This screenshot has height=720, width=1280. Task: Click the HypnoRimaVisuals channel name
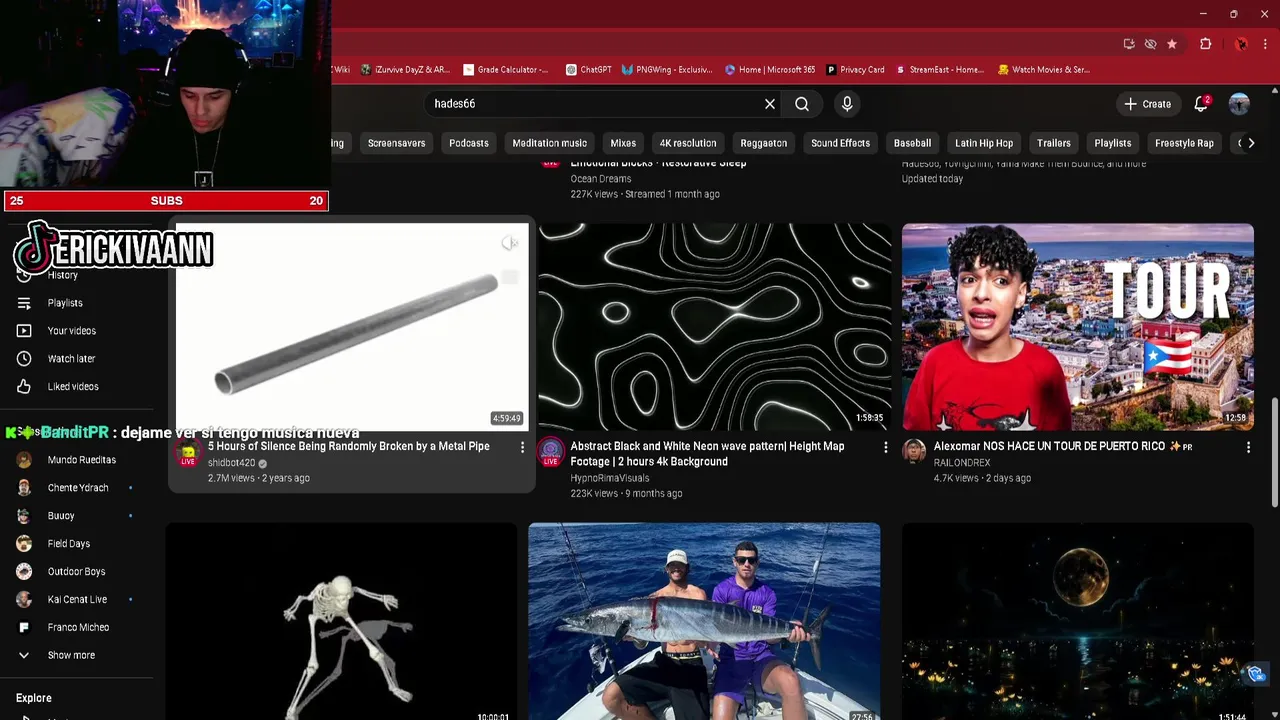click(610, 478)
